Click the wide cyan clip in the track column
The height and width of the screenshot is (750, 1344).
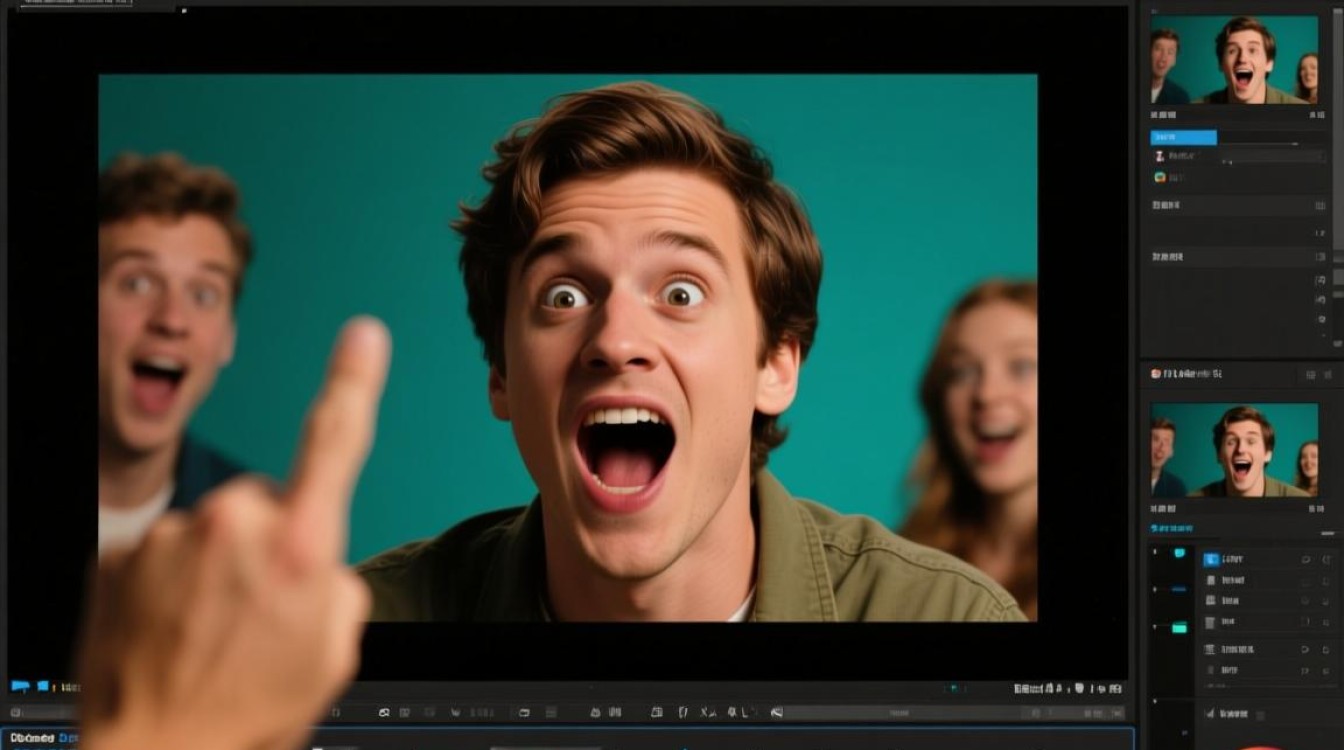[1179, 628]
